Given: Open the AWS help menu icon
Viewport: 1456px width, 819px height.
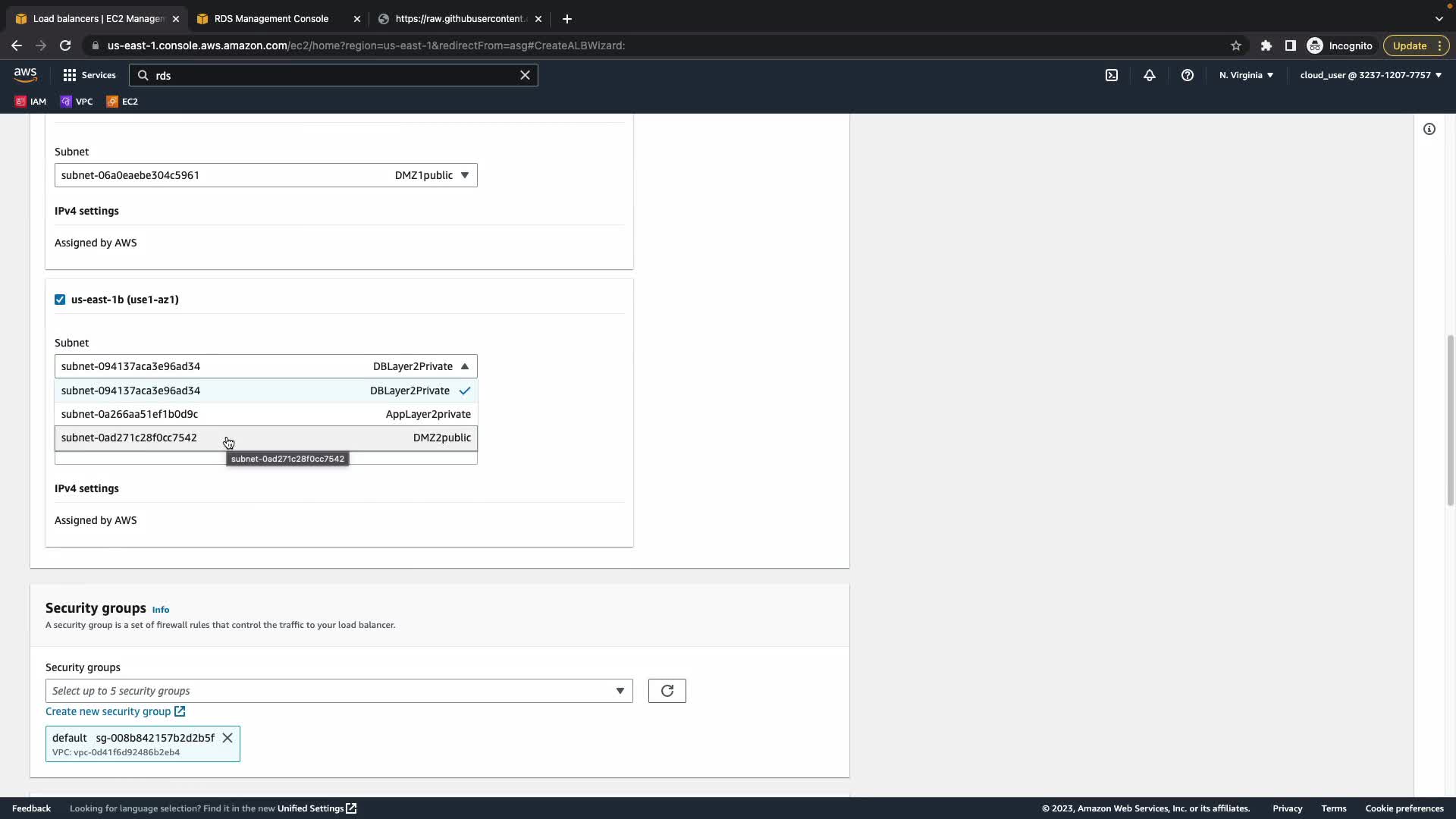Looking at the screenshot, I should (1188, 75).
